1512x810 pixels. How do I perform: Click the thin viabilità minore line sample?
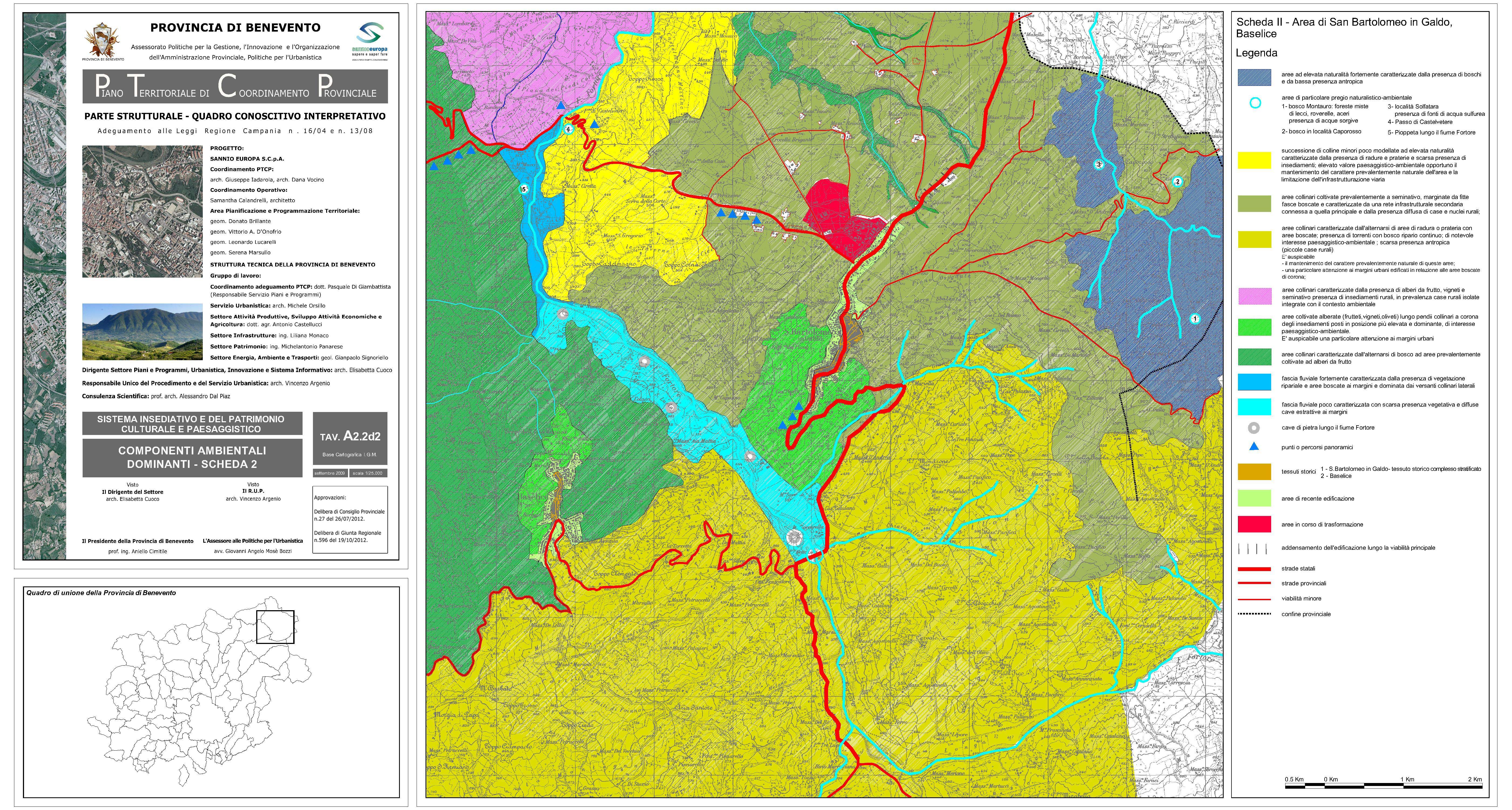pos(1255,599)
